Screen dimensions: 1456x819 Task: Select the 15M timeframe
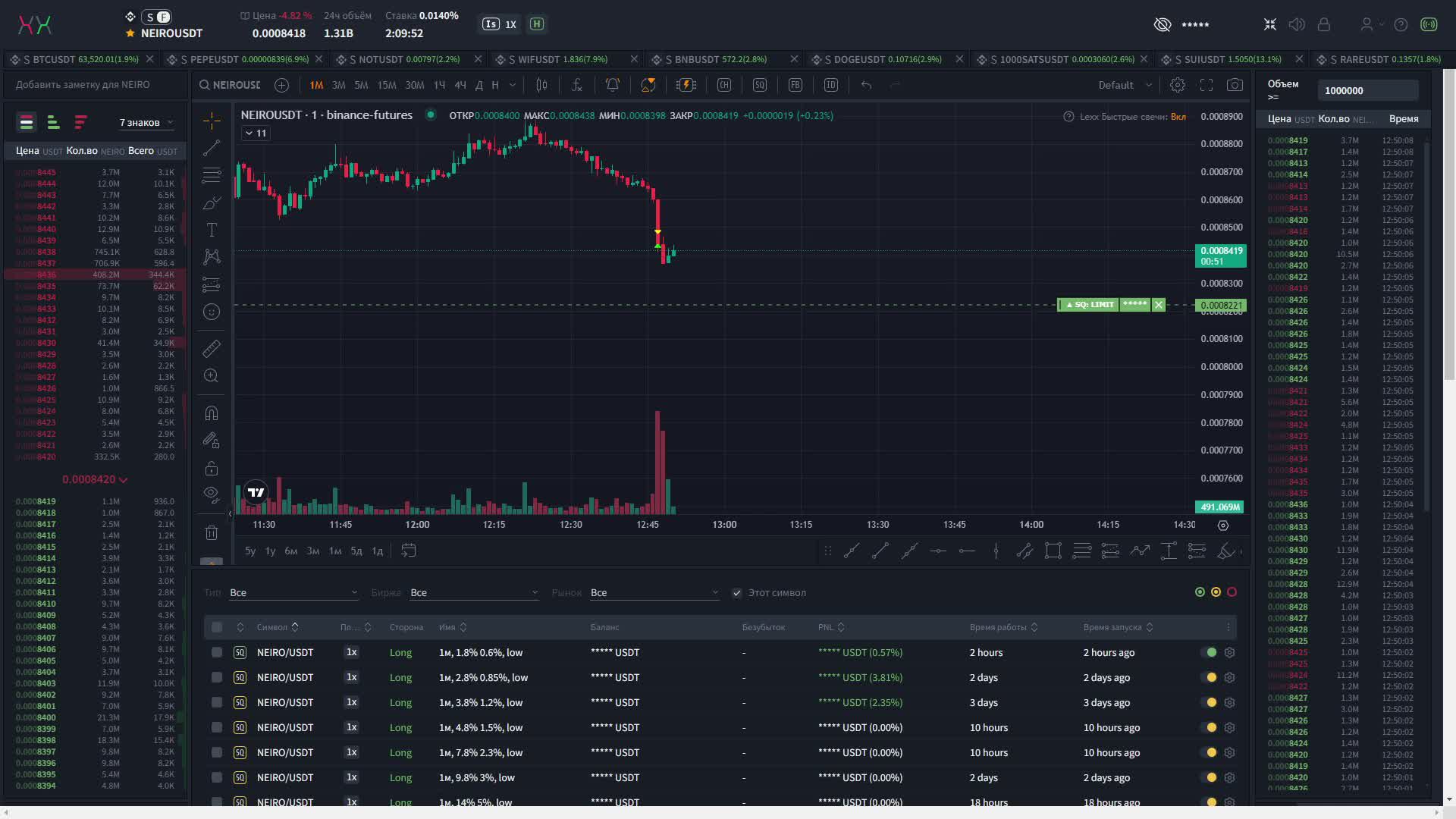coord(387,85)
